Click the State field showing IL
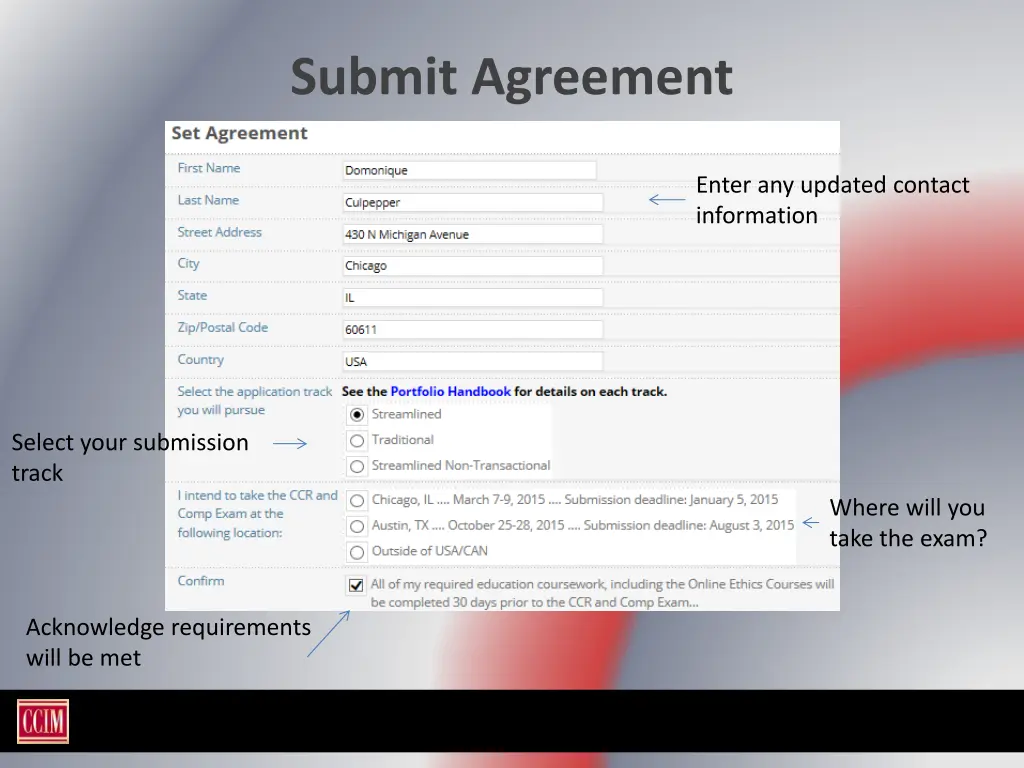The height and width of the screenshot is (768, 1024). (x=473, y=298)
